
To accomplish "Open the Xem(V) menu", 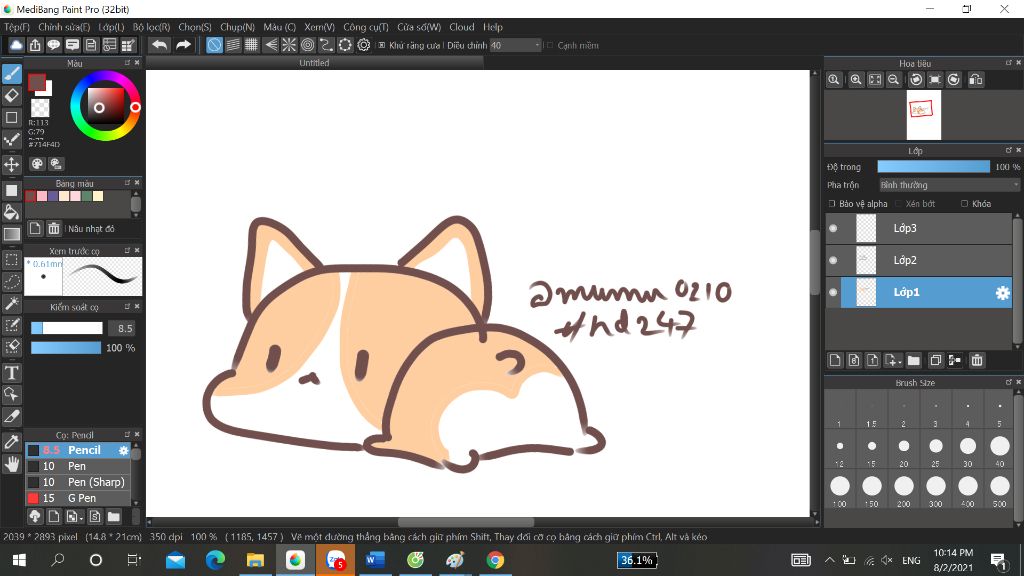I will 319,27.
